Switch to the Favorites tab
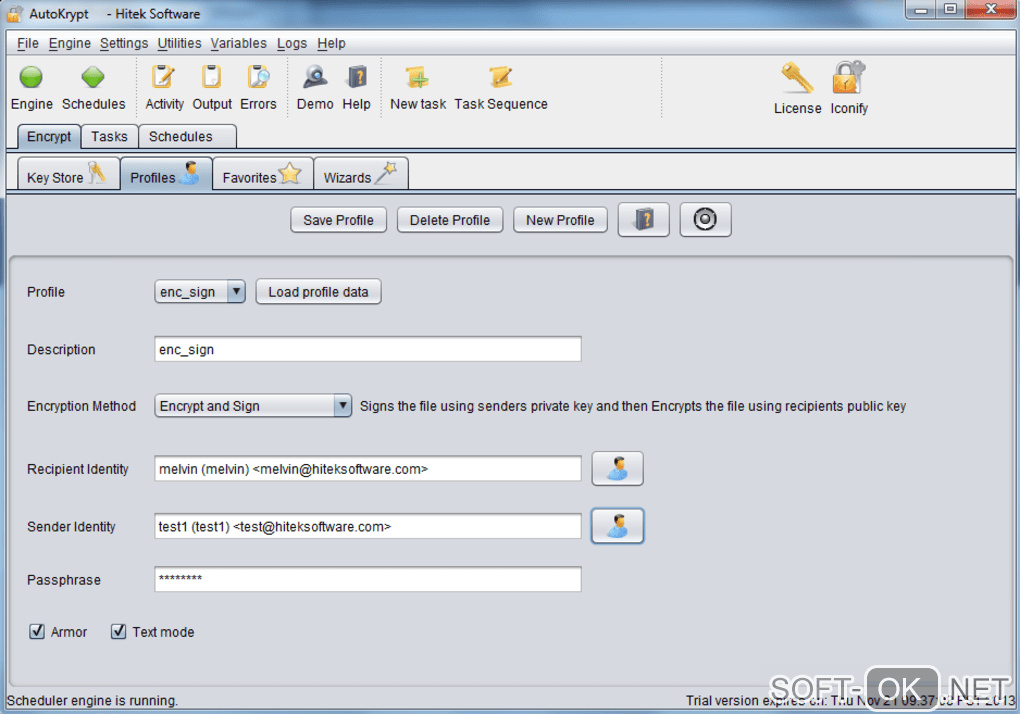 click(262, 174)
